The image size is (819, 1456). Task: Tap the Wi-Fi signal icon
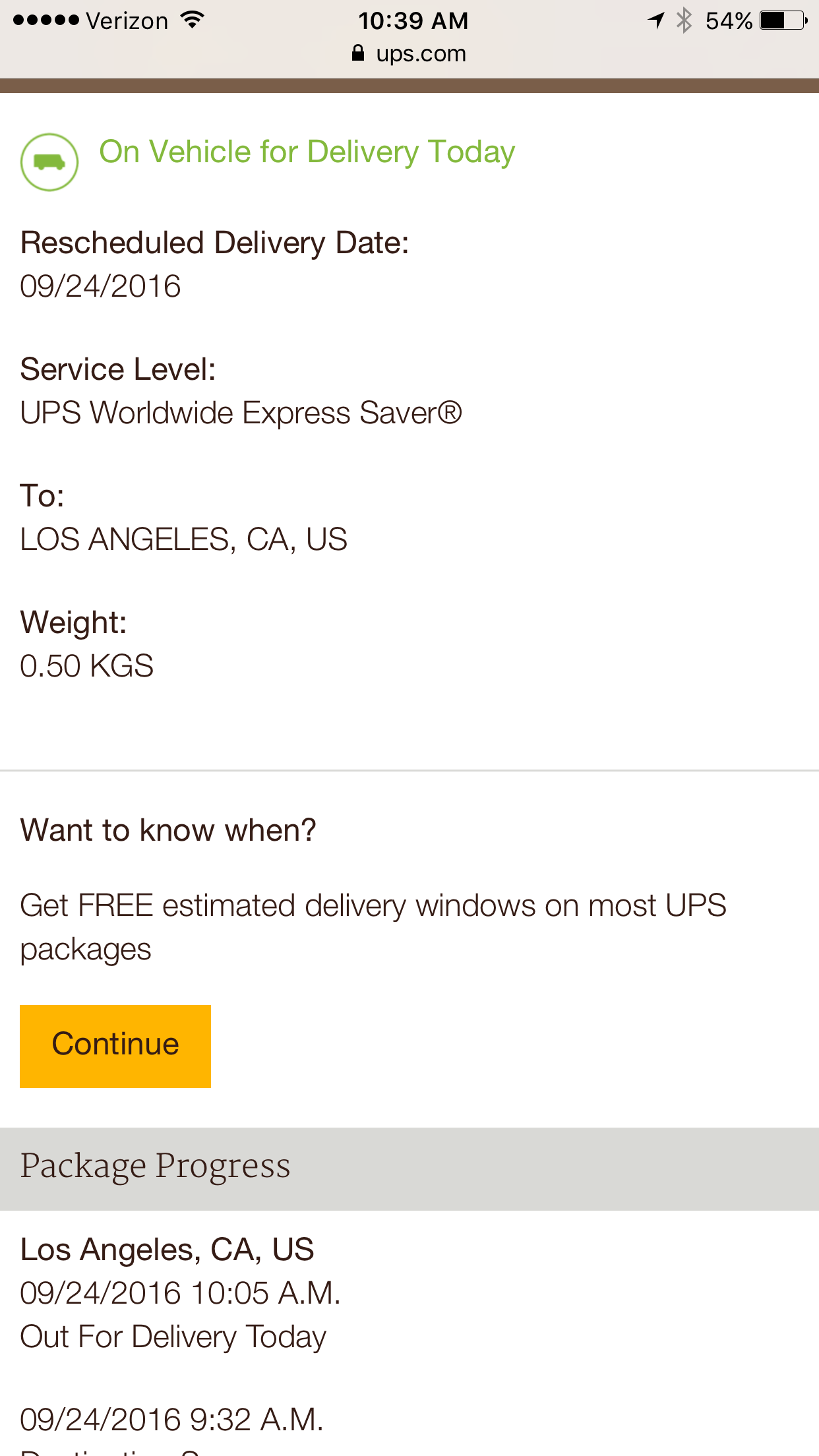coord(193,20)
